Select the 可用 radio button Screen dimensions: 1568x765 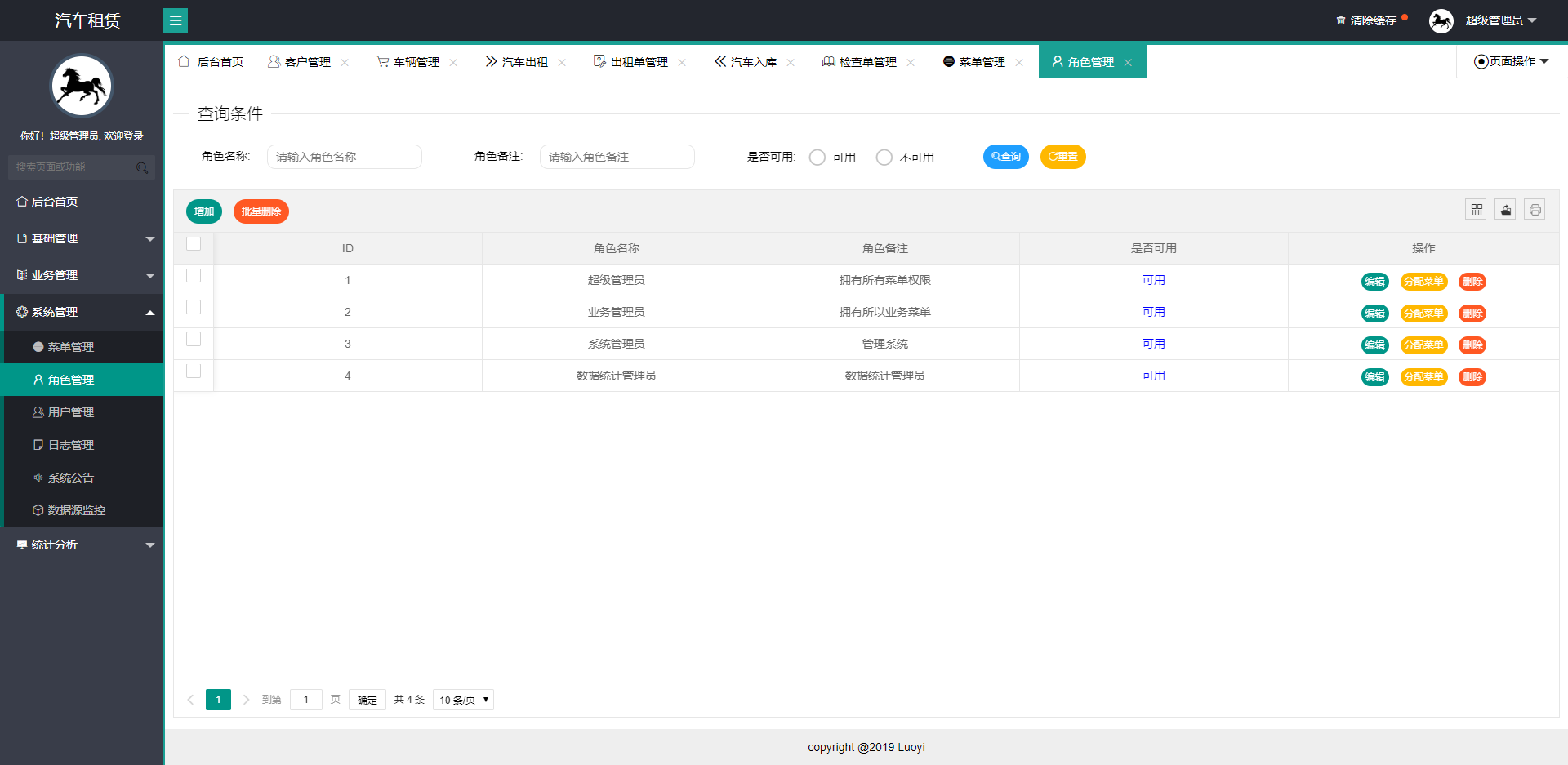tap(817, 158)
